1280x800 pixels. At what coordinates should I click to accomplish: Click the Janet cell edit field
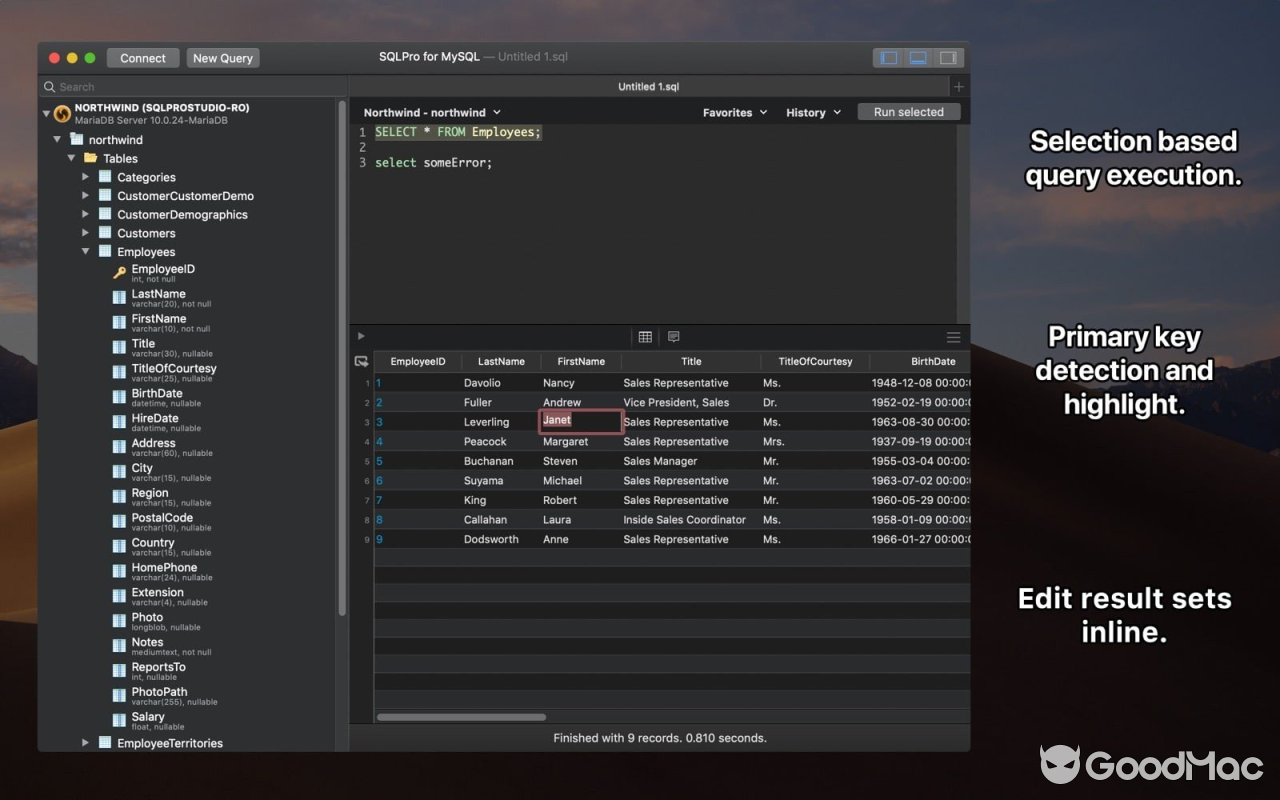[x=580, y=420]
